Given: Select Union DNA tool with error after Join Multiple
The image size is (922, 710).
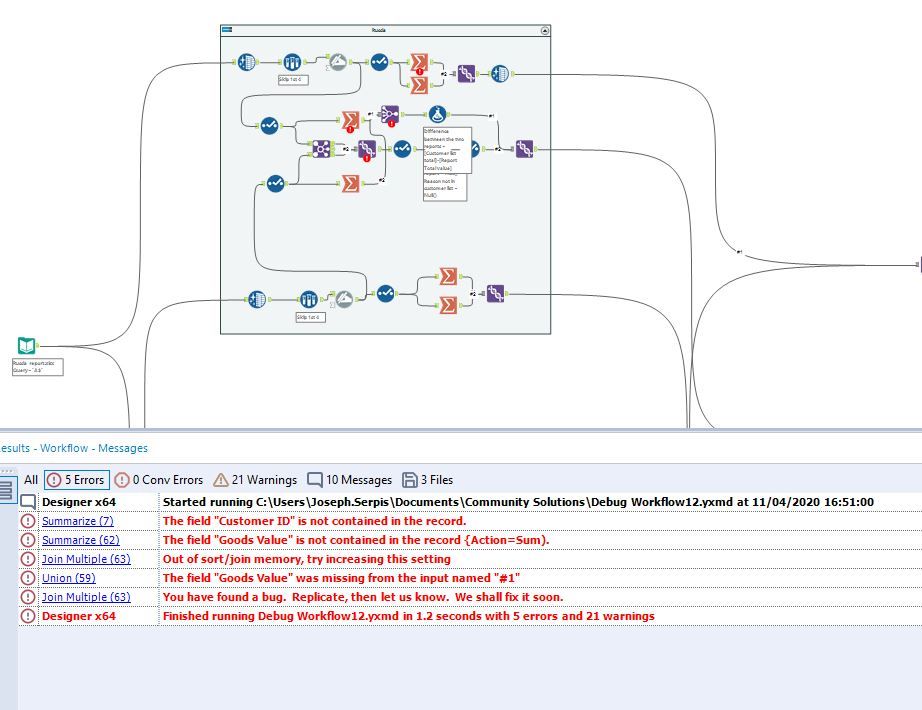Looking at the screenshot, I should click(367, 149).
